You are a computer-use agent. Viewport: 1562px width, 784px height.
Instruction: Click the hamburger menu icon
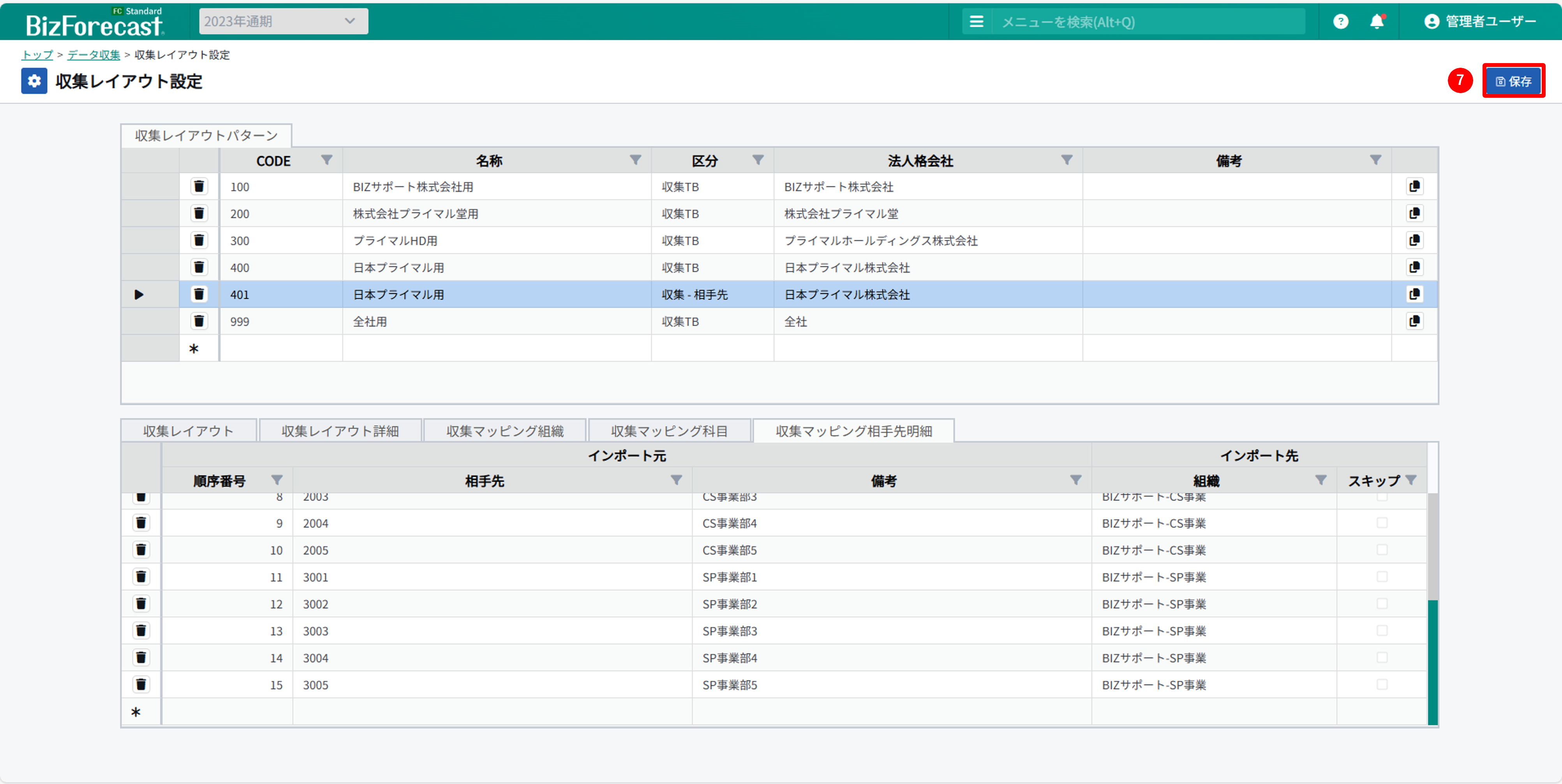(x=976, y=22)
